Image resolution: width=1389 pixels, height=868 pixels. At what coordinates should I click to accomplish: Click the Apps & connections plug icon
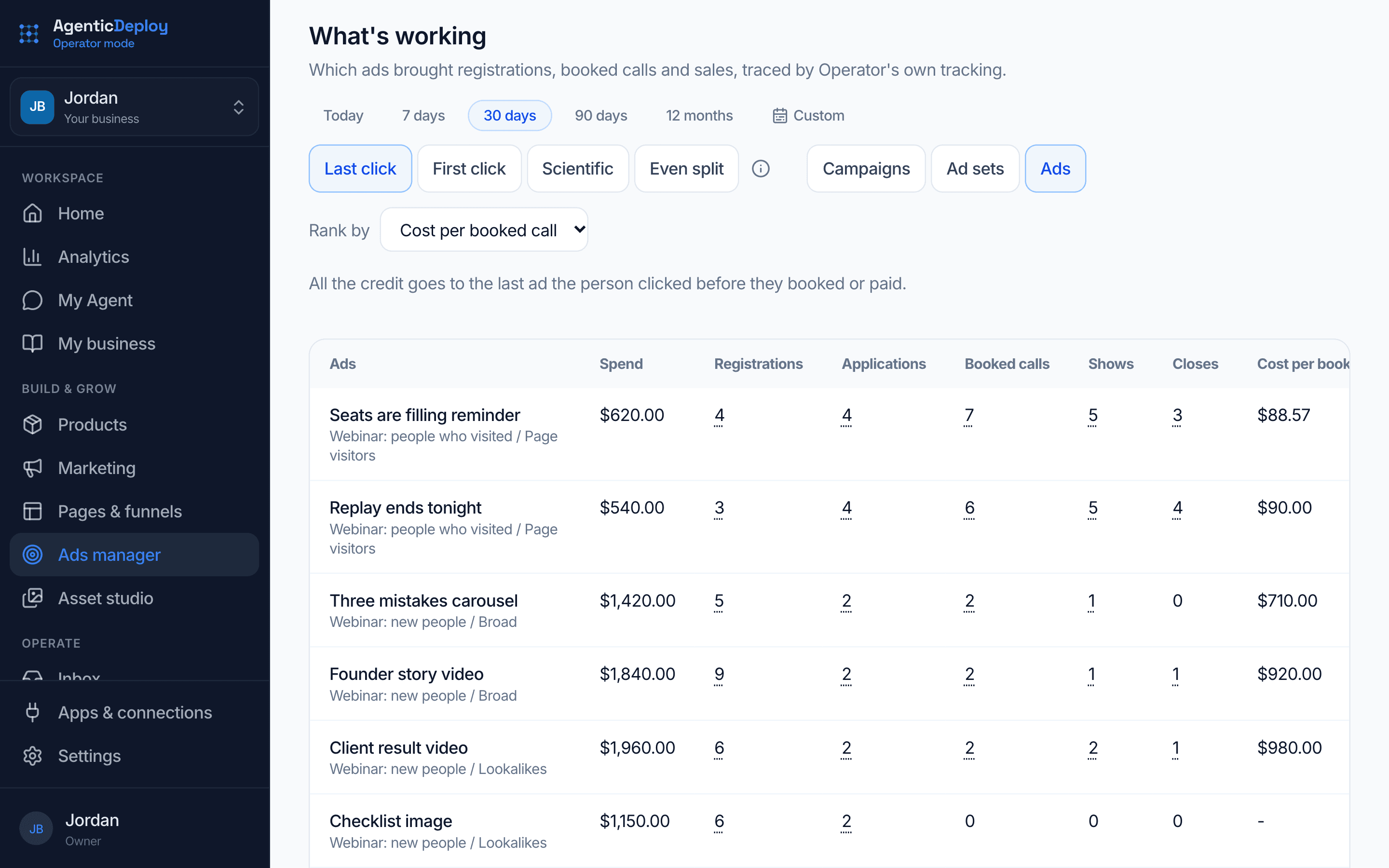(x=33, y=712)
